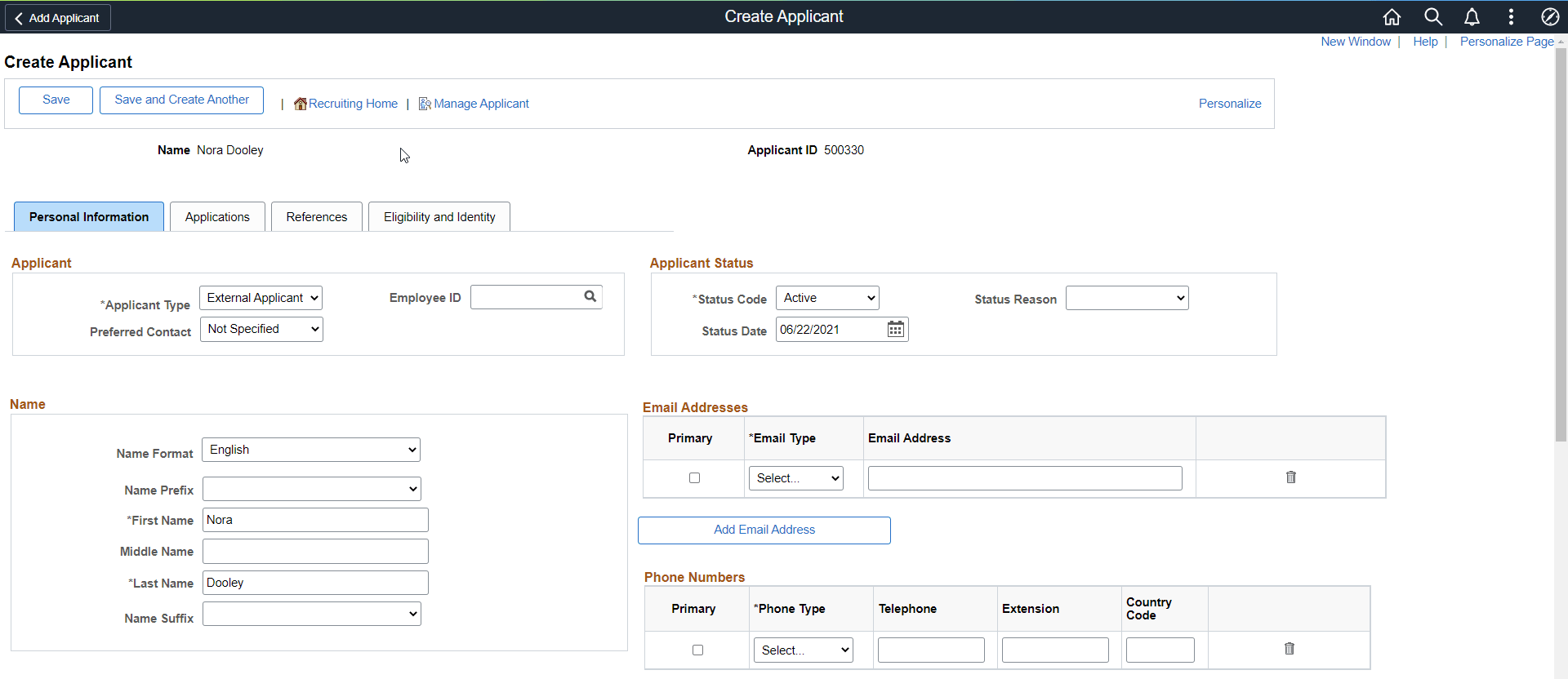Click into the Middle Name field
Image resolution: width=1568 pixels, height=679 pixels.
pyautogui.click(x=315, y=551)
